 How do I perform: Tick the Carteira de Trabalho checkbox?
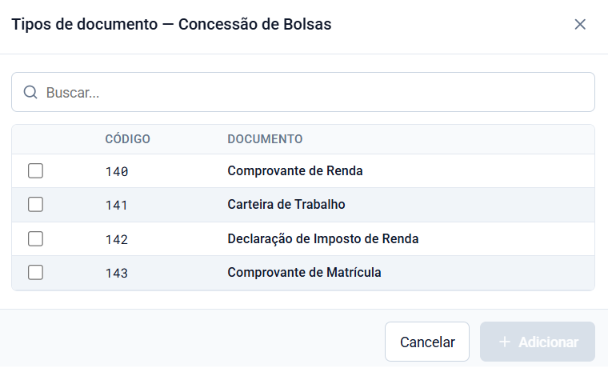(x=35, y=204)
